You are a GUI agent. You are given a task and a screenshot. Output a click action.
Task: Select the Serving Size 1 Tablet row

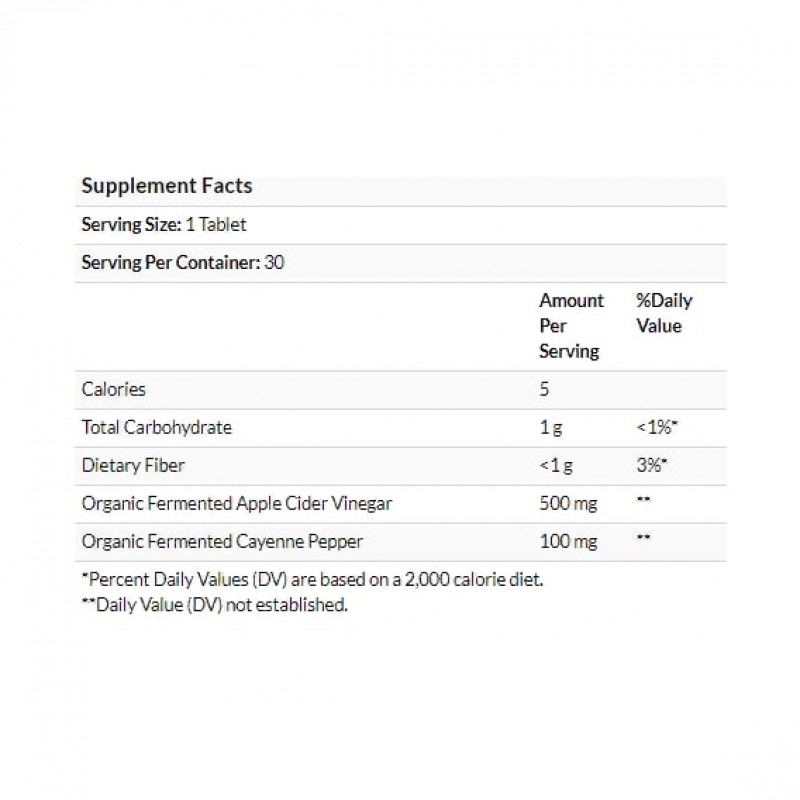164,226
